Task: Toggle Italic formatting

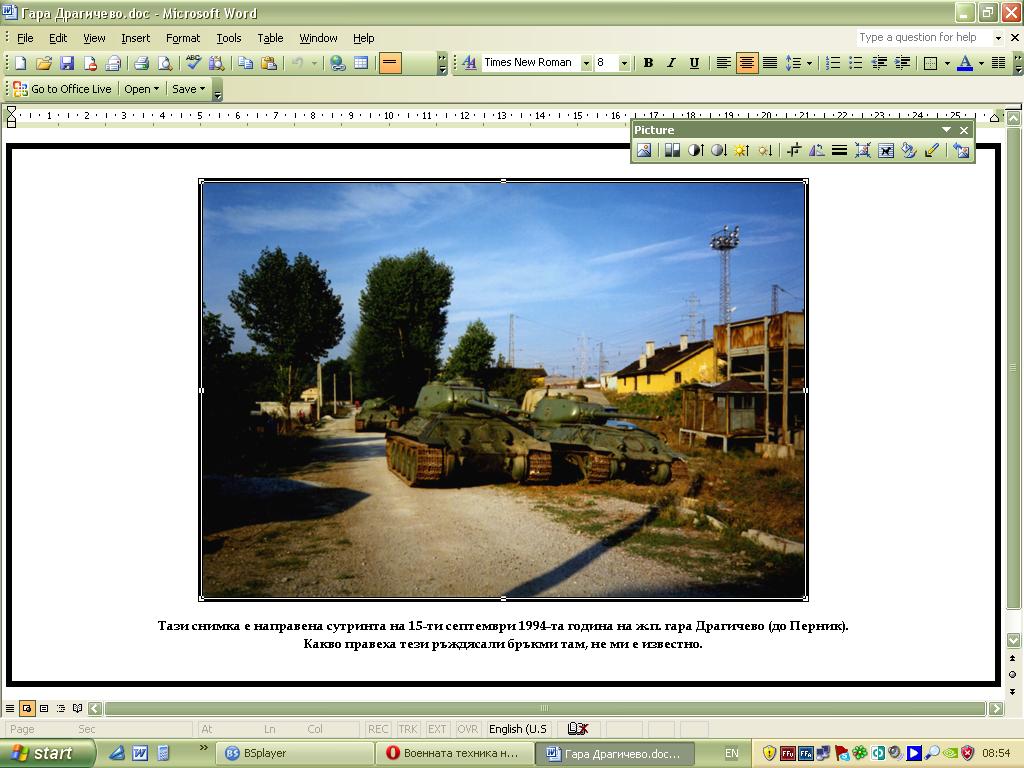Action: (x=671, y=63)
